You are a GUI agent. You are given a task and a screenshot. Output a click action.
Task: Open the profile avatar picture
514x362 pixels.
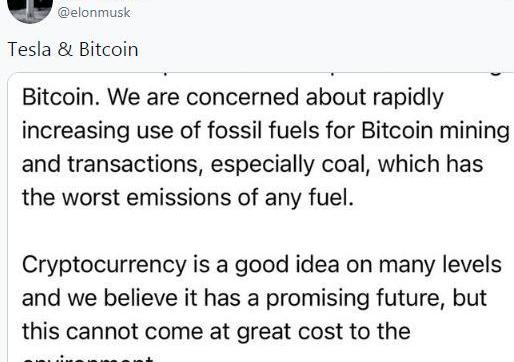coord(30,10)
